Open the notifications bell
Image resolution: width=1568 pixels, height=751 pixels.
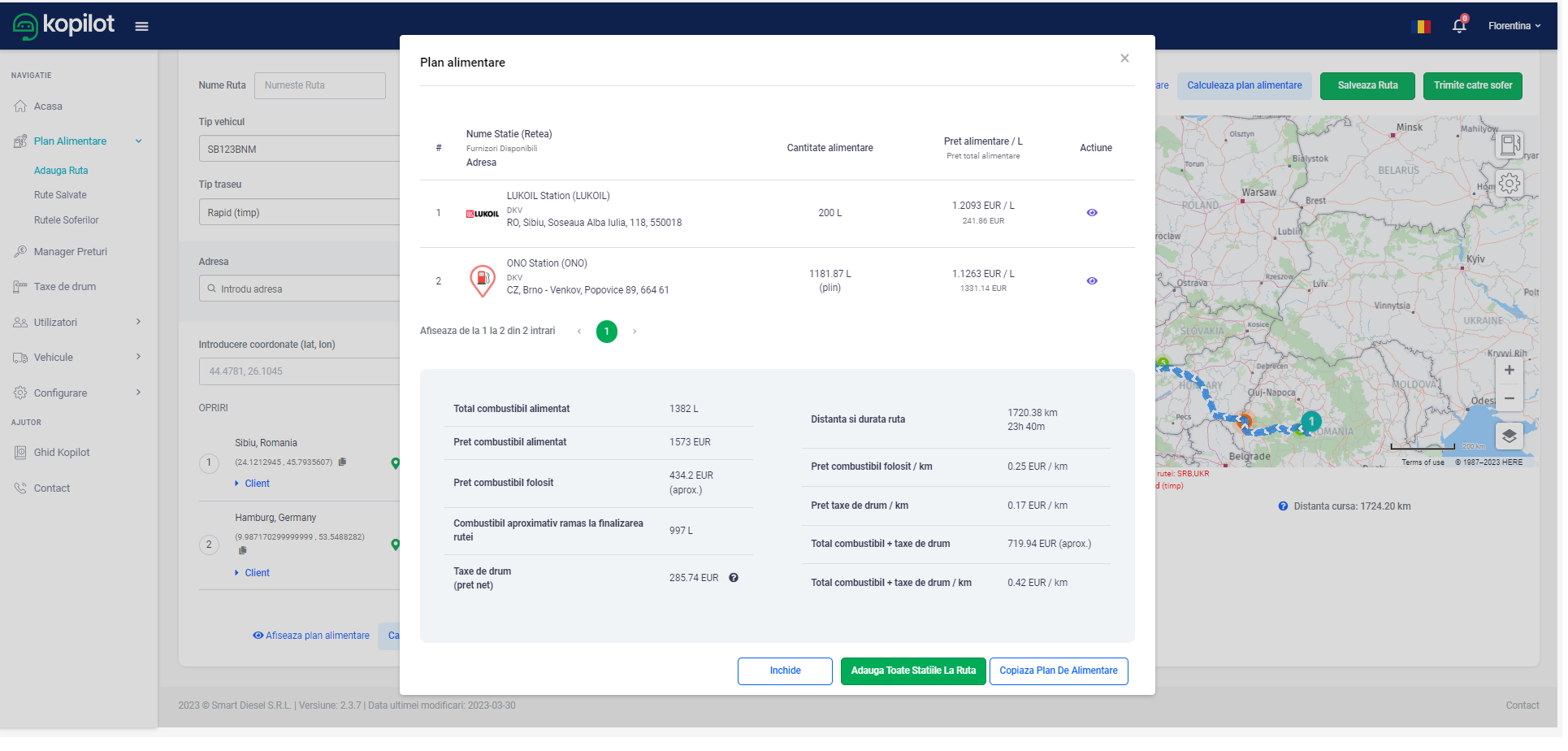pyautogui.click(x=1459, y=26)
